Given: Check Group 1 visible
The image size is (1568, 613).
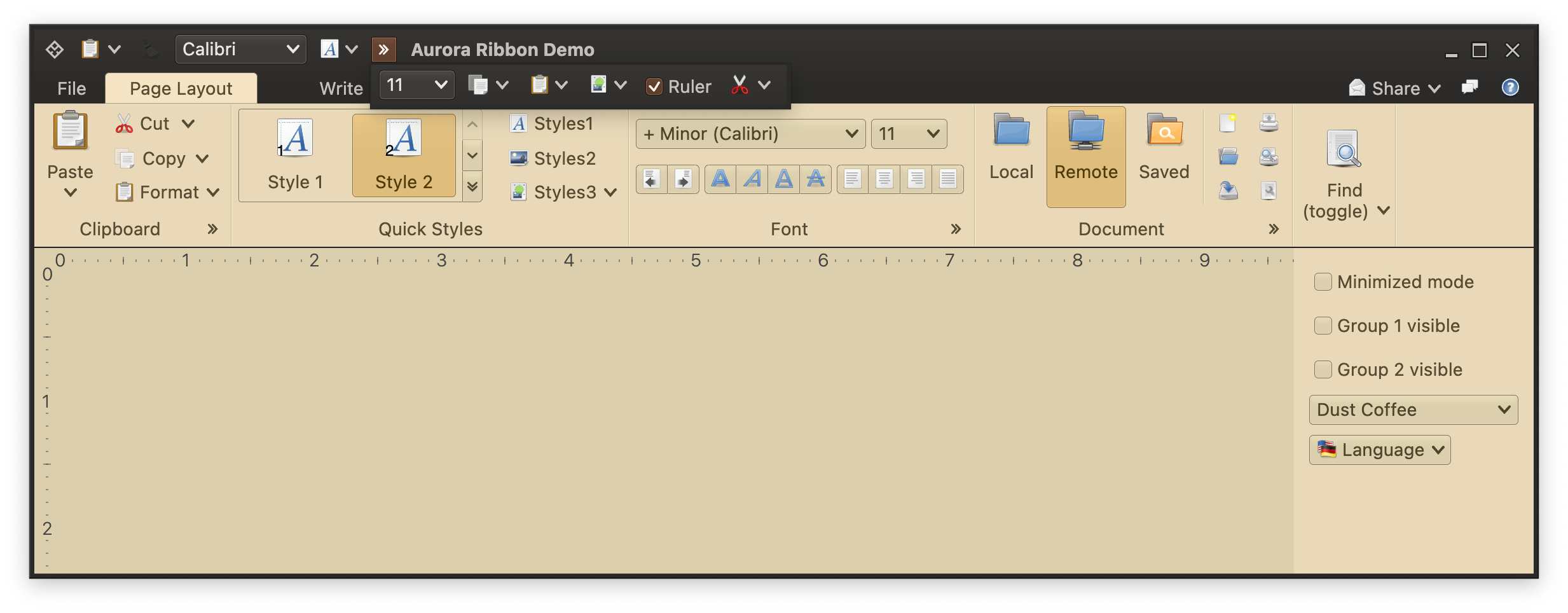Looking at the screenshot, I should (1323, 326).
